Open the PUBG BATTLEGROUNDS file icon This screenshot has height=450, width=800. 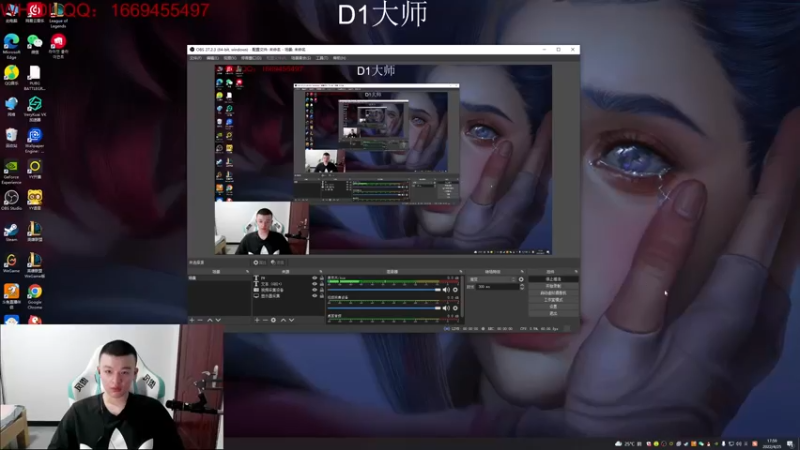point(35,79)
